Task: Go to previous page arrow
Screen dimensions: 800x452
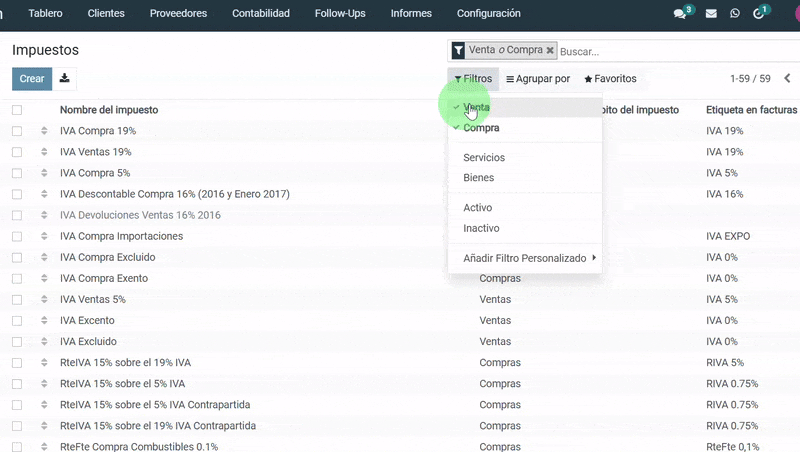Action: [788, 79]
